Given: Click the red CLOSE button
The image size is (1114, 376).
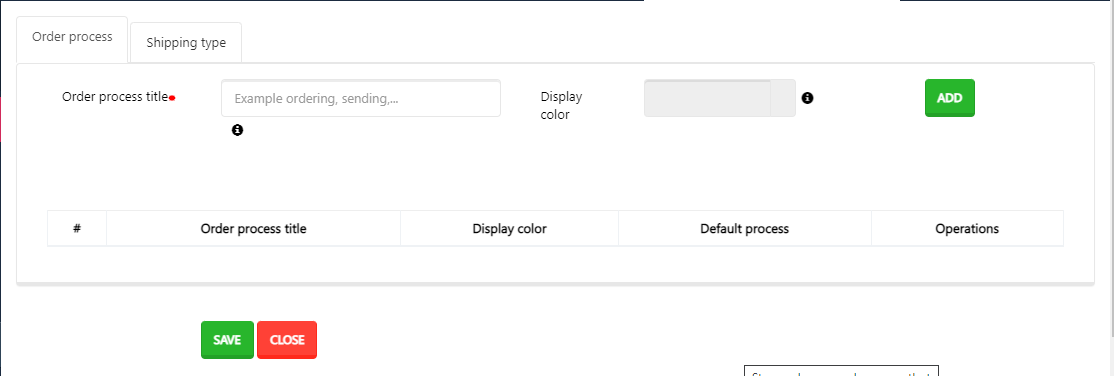Looking at the screenshot, I should pos(287,340).
